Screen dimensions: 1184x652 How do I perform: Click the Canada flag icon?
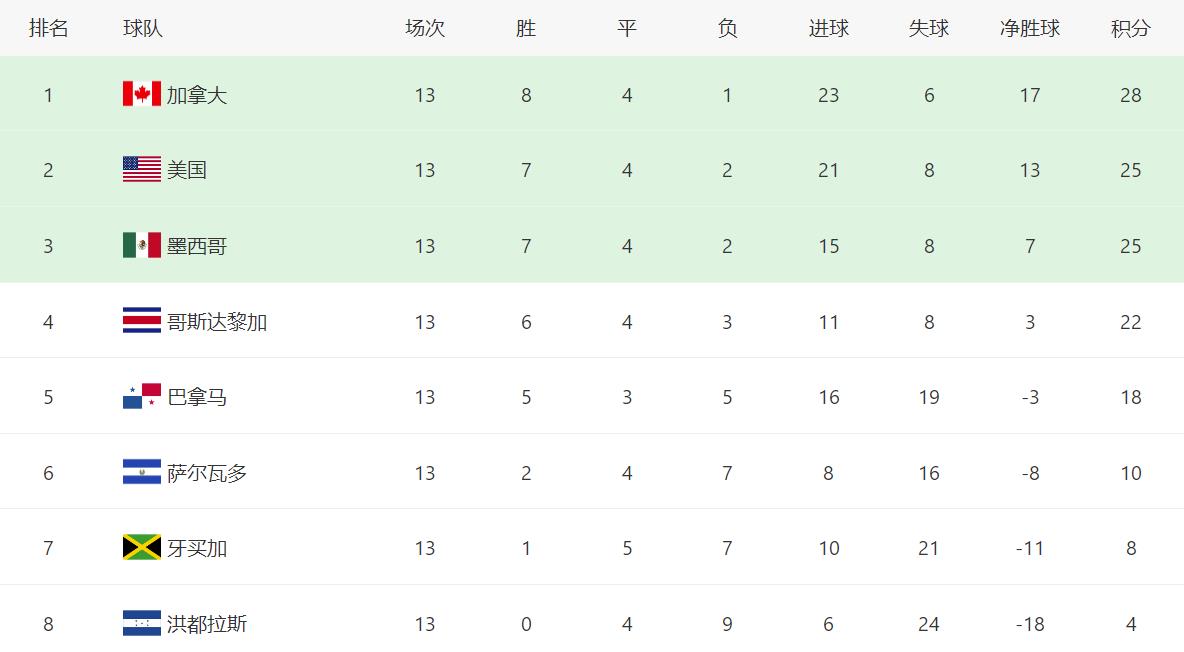(142, 94)
